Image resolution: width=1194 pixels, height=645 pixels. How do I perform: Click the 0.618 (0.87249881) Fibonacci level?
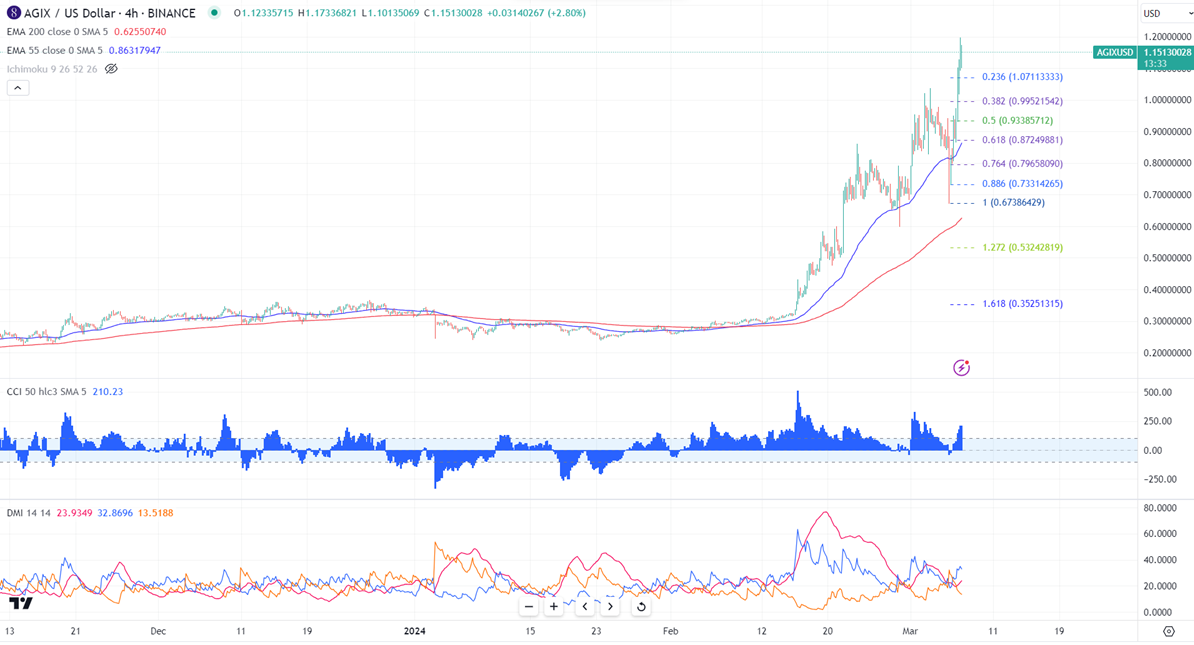[x=1022, y=140]
